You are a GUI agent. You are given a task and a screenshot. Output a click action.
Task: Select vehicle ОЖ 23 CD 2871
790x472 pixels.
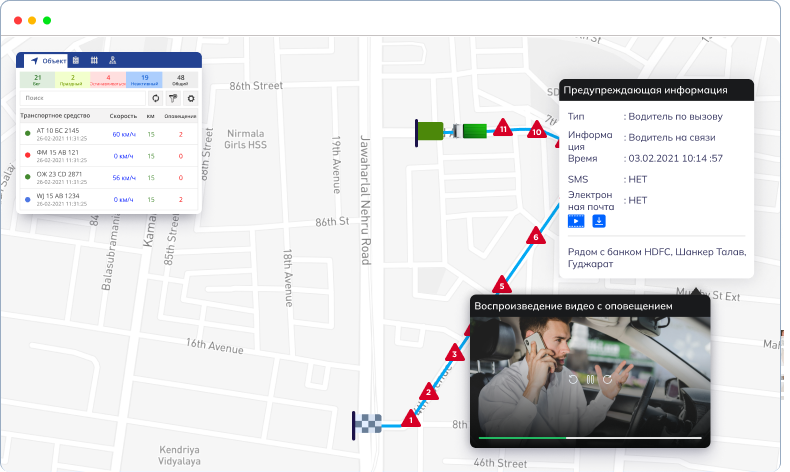click(x=108, y=177)
